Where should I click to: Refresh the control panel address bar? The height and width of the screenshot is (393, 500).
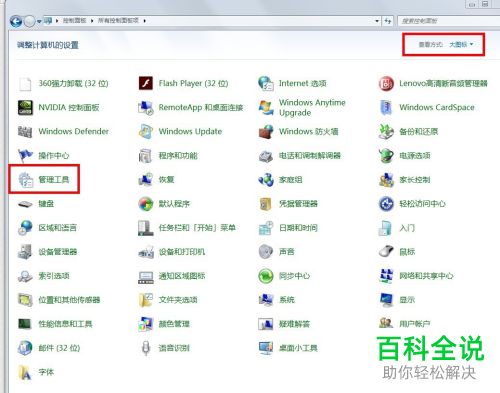coord(388,21)
